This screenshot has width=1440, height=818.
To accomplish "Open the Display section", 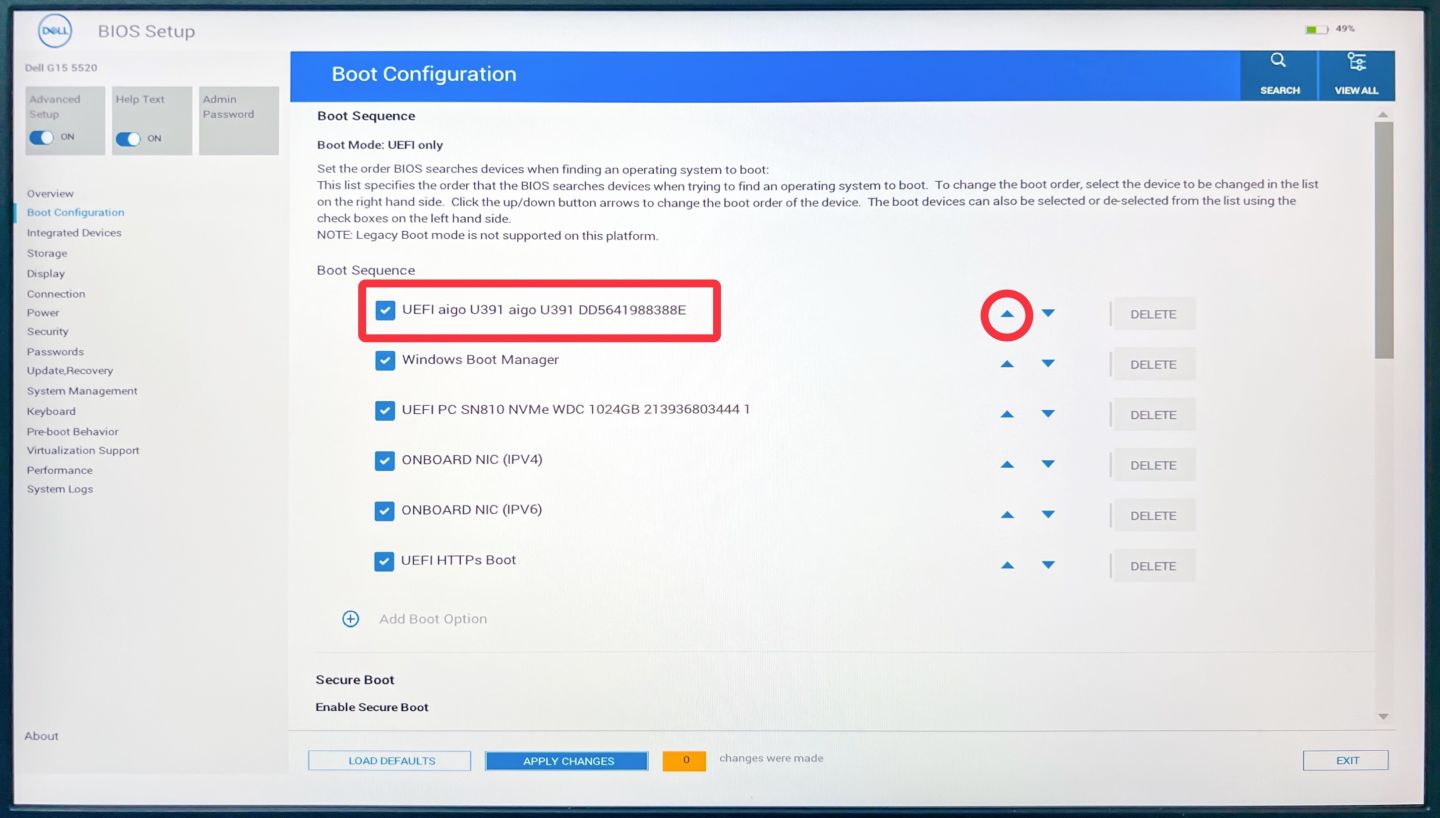I will 46,274.
